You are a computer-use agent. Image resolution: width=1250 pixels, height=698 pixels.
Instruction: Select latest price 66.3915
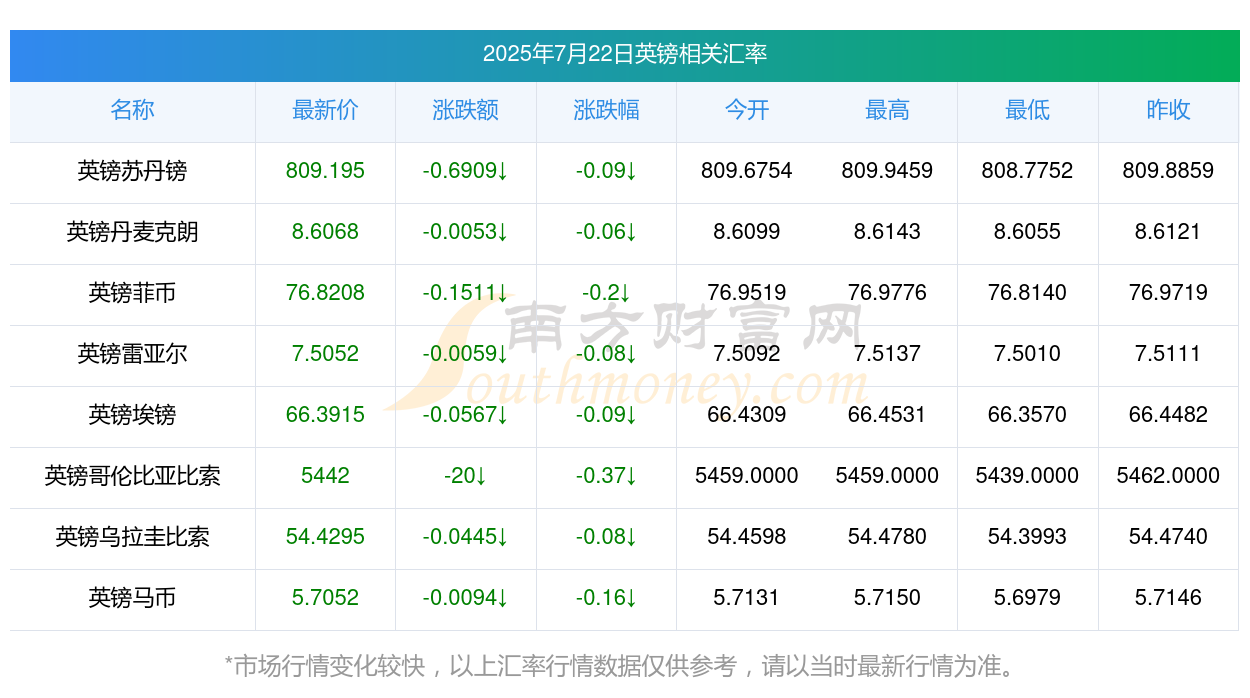pyautogui.click(x=325, y=415)
